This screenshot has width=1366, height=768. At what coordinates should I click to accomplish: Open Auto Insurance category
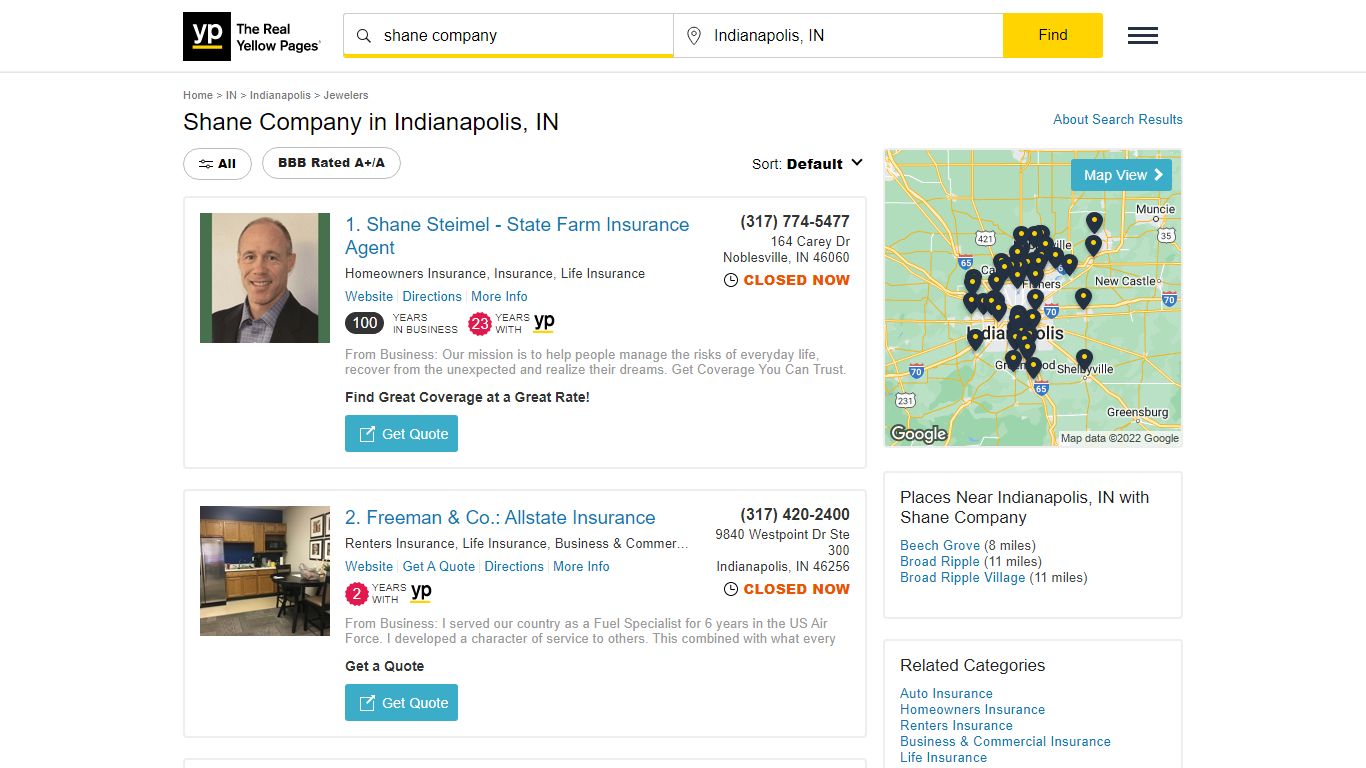946,693
